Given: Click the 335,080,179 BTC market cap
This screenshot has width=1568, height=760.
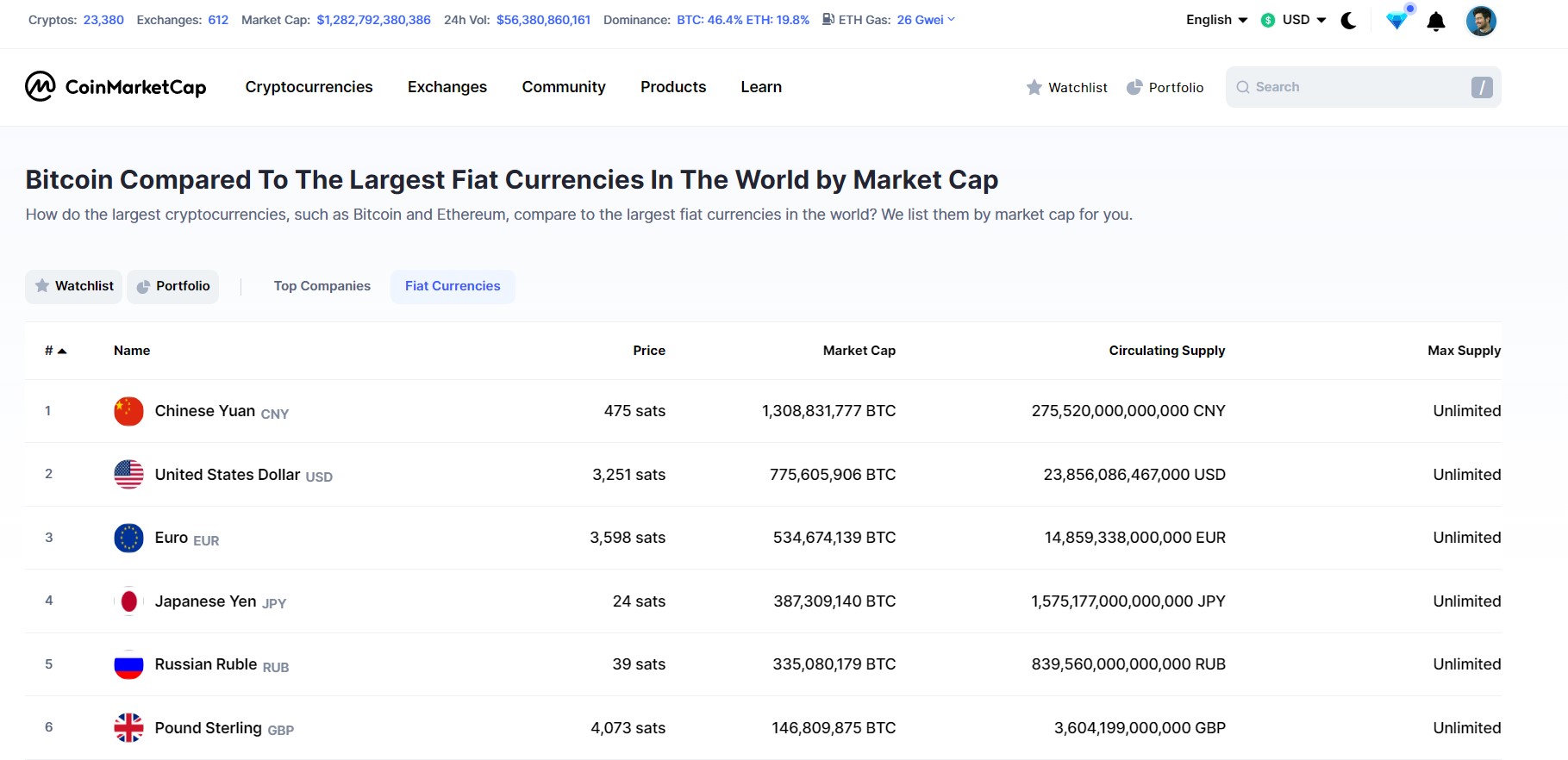Looking at the screenshot, I should click(x=834, y=664).
